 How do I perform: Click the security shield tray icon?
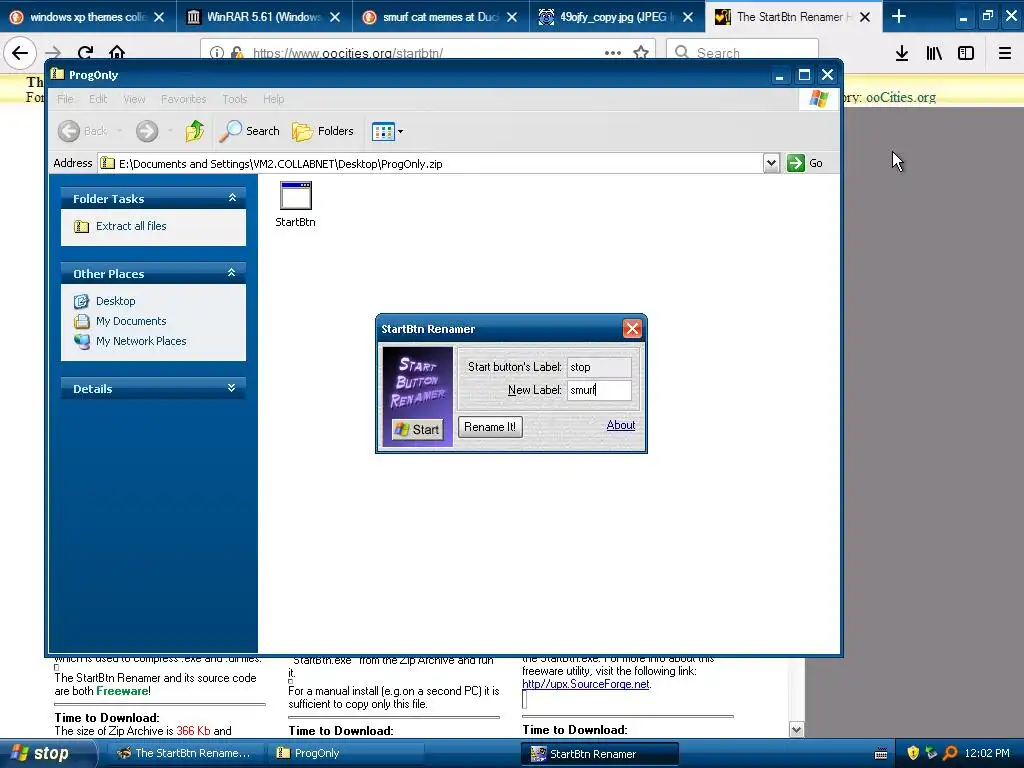913,753
